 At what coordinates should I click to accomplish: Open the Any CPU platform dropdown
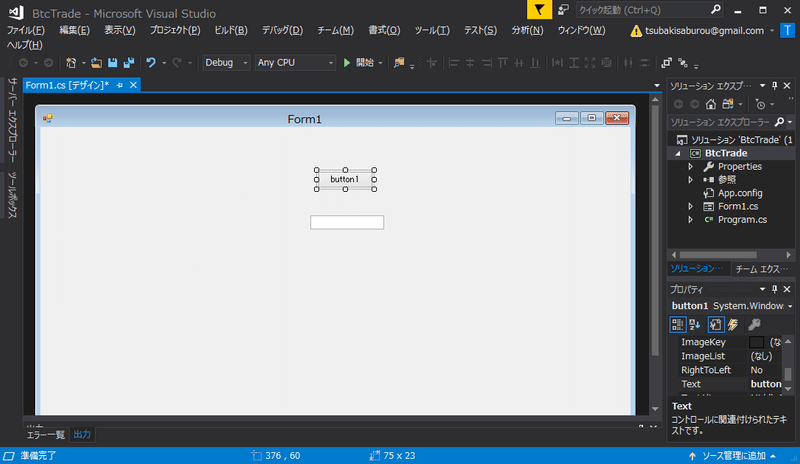pos(331,63)
